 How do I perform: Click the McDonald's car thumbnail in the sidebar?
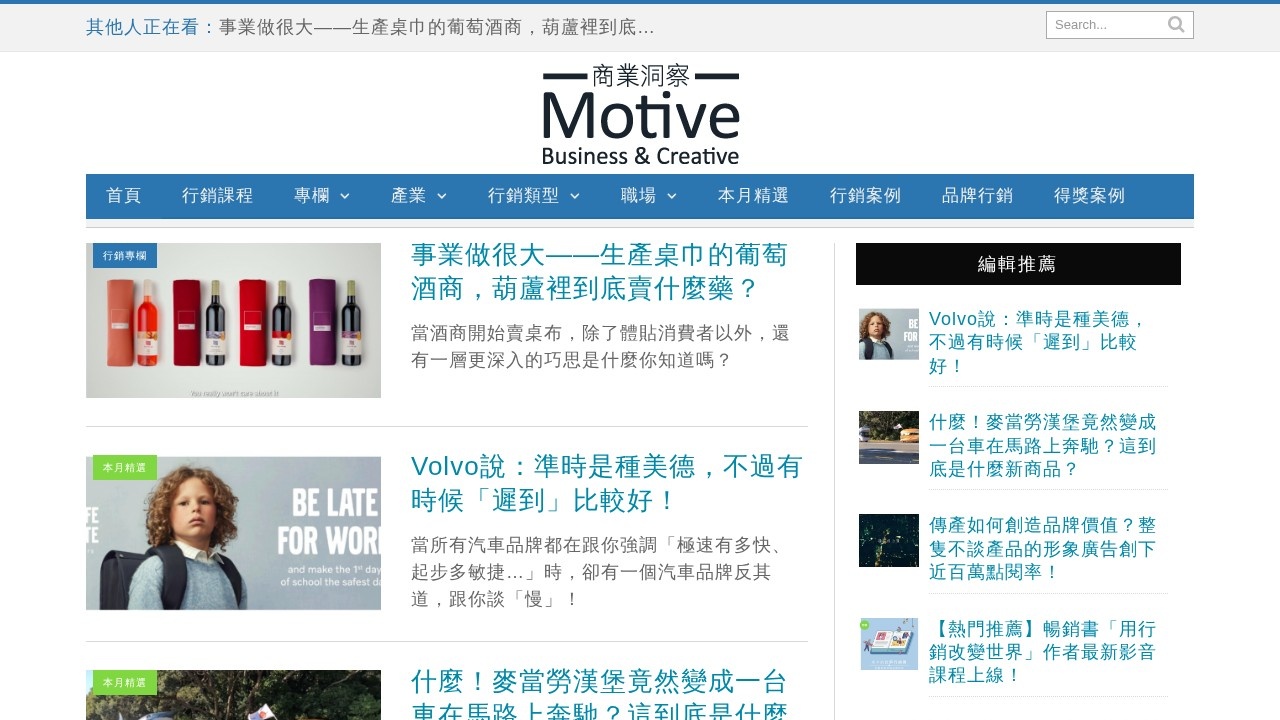pos(888,437)
